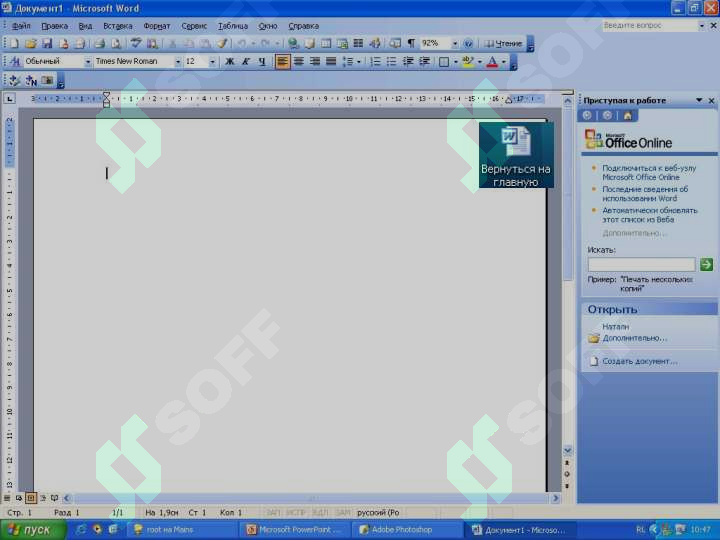The height and width of the screenshot is (540, 720).
Task: Open the Вставка menu
Action: click(x=118, y=26)
